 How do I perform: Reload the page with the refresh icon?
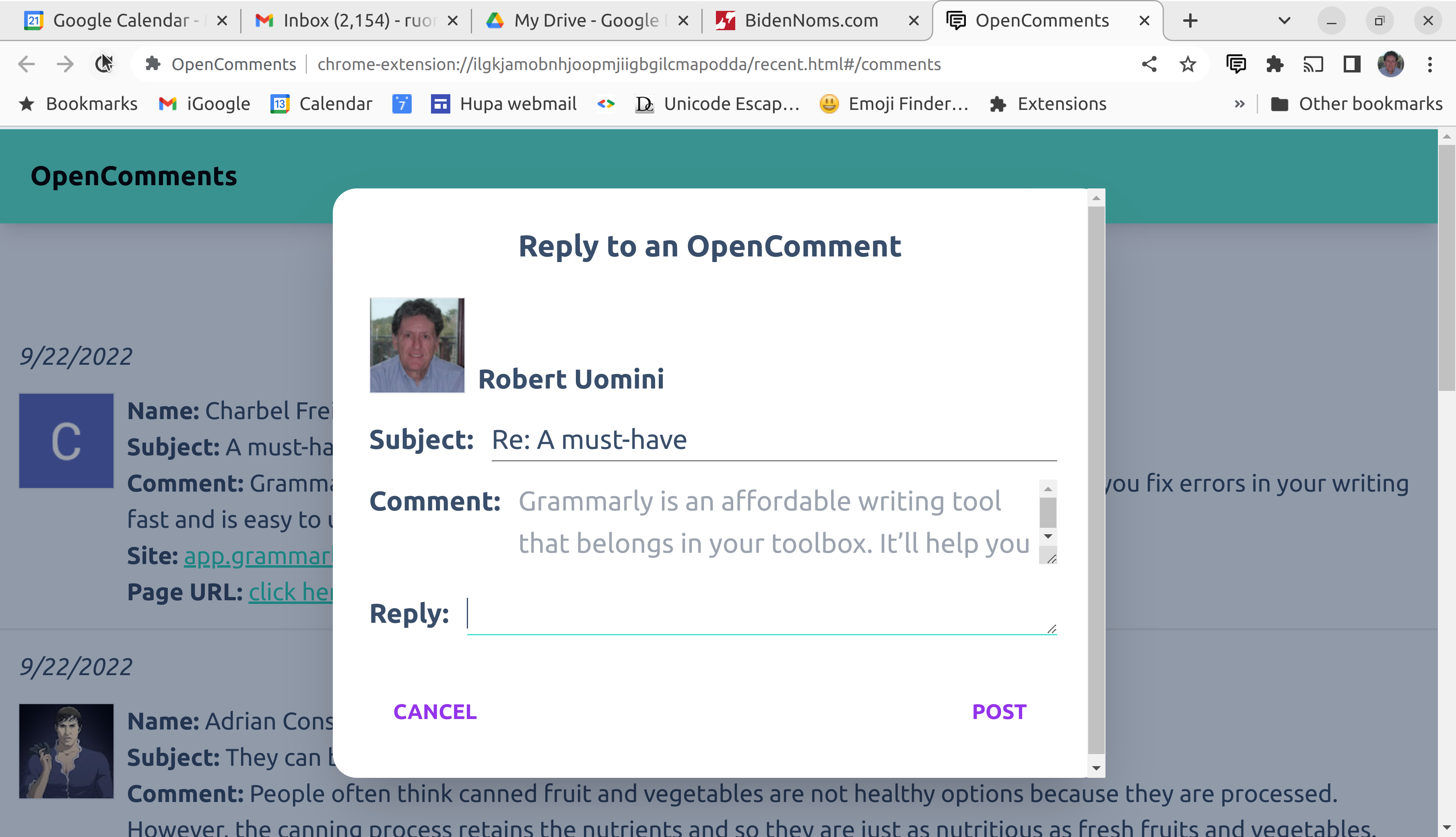click(x=104, y=64)
